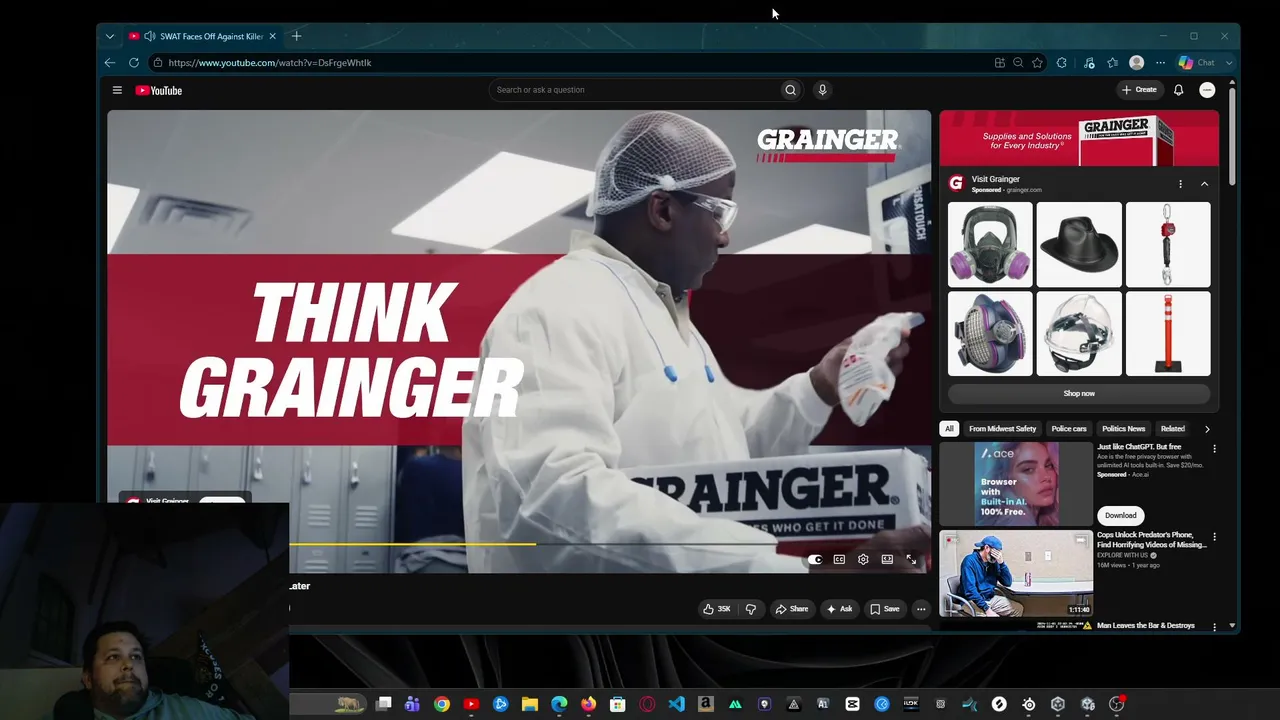
Task: Dislike the video
Action: [x=751, y=609]
